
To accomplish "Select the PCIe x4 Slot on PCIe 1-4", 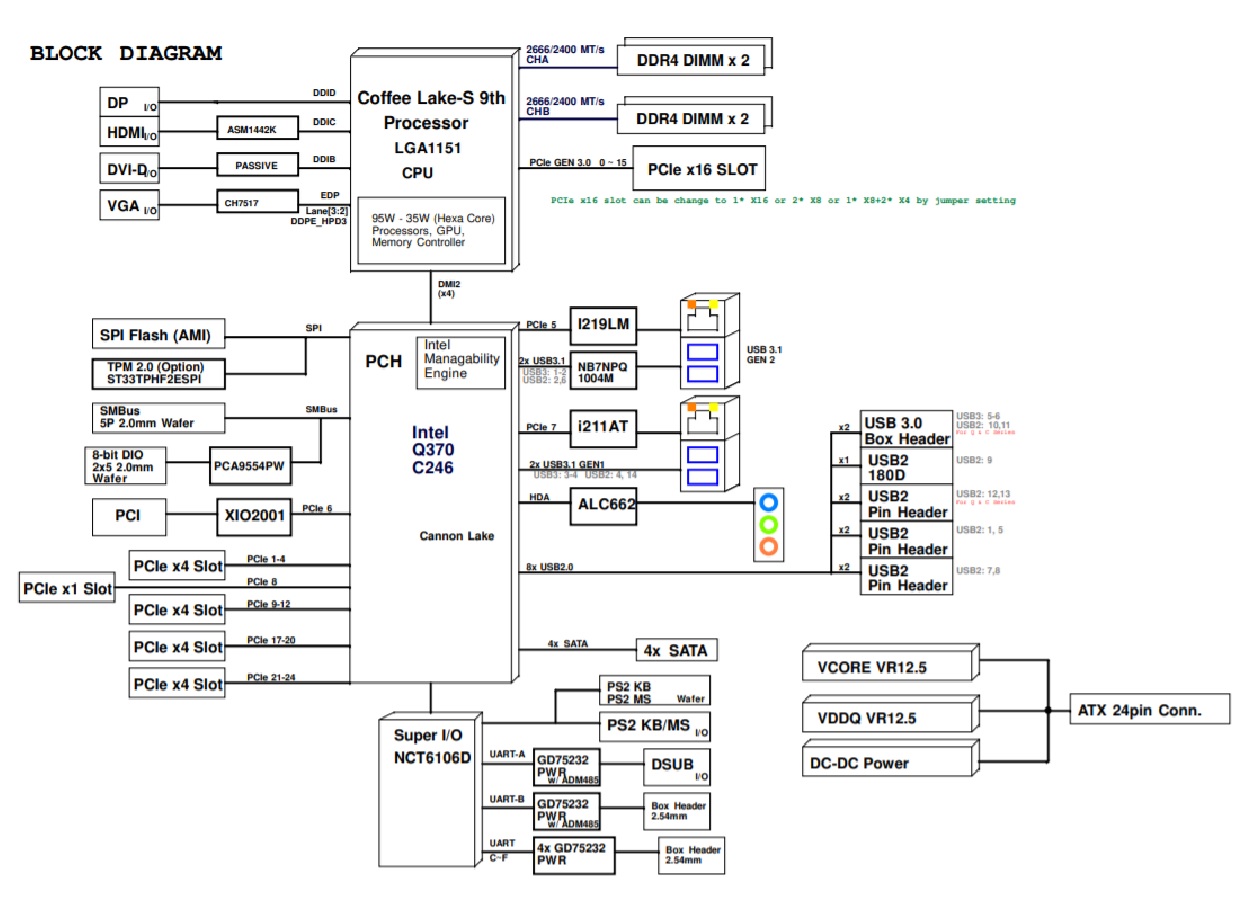I will 178,566.
